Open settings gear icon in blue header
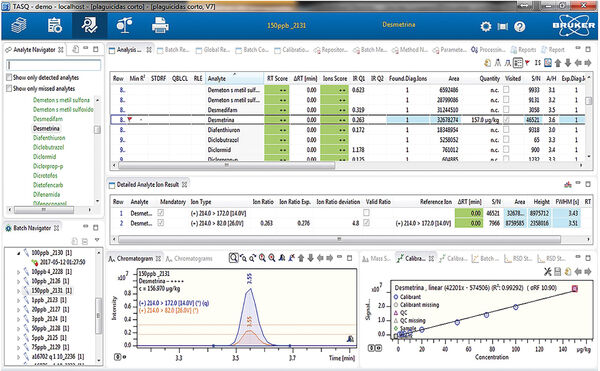 click(x=486, y=26)
